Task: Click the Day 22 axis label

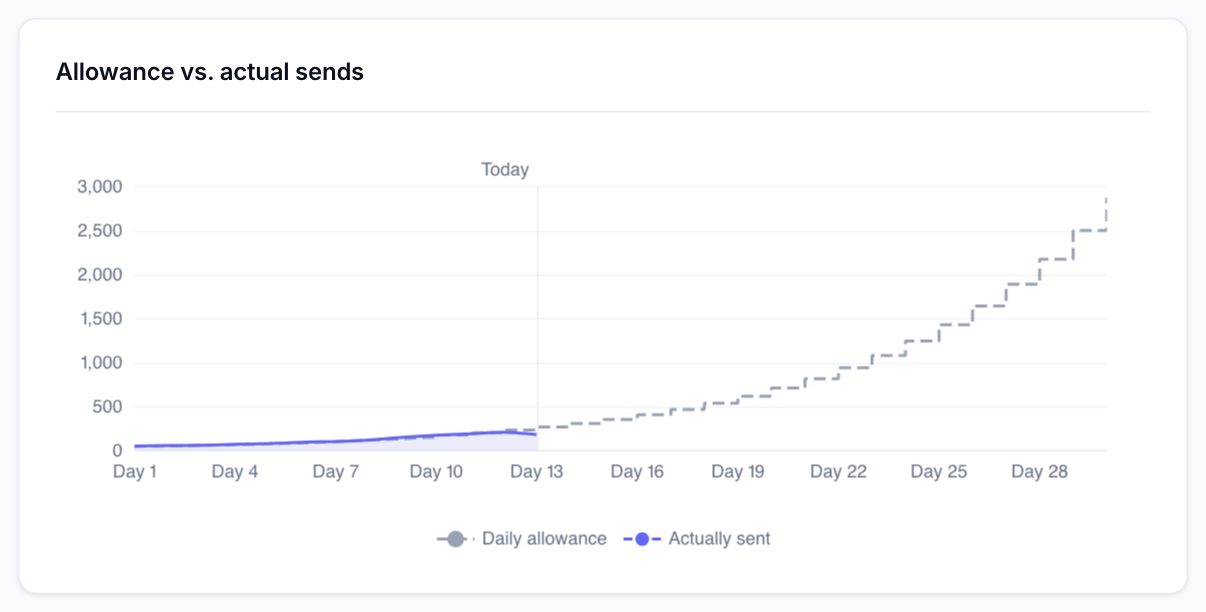Action: click(838, 472)
